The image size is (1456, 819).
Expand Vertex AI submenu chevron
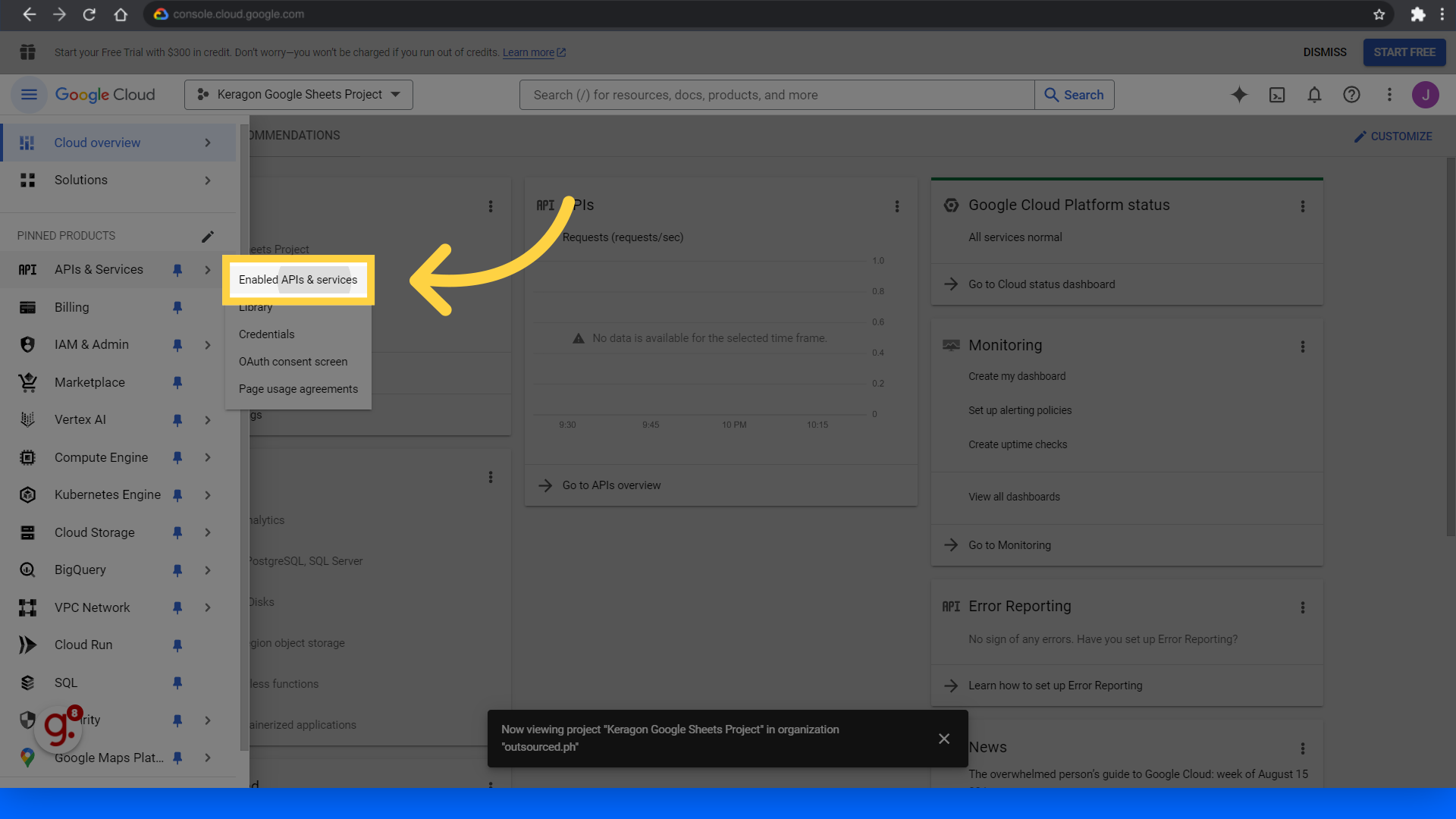[x=208, y=420]
